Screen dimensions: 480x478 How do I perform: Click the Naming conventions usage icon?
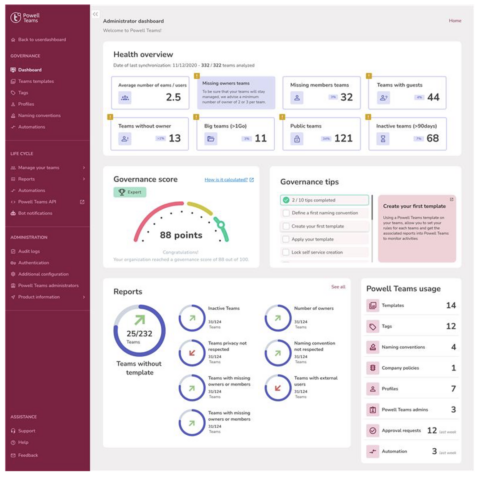(x=373, y=347)
